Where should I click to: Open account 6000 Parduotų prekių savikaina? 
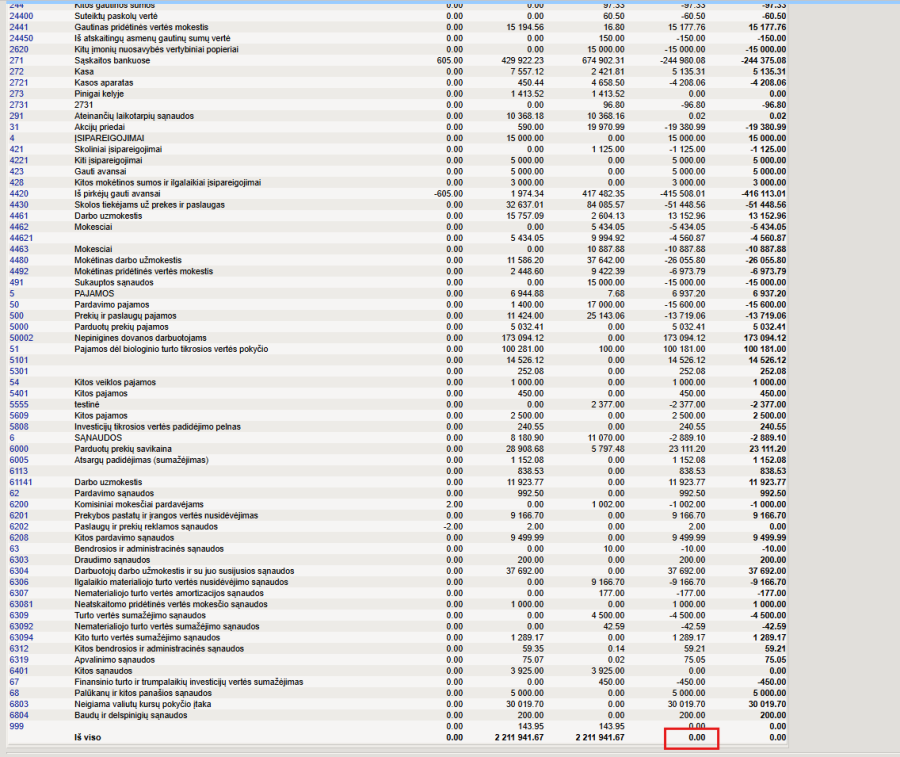pos(18,448)
